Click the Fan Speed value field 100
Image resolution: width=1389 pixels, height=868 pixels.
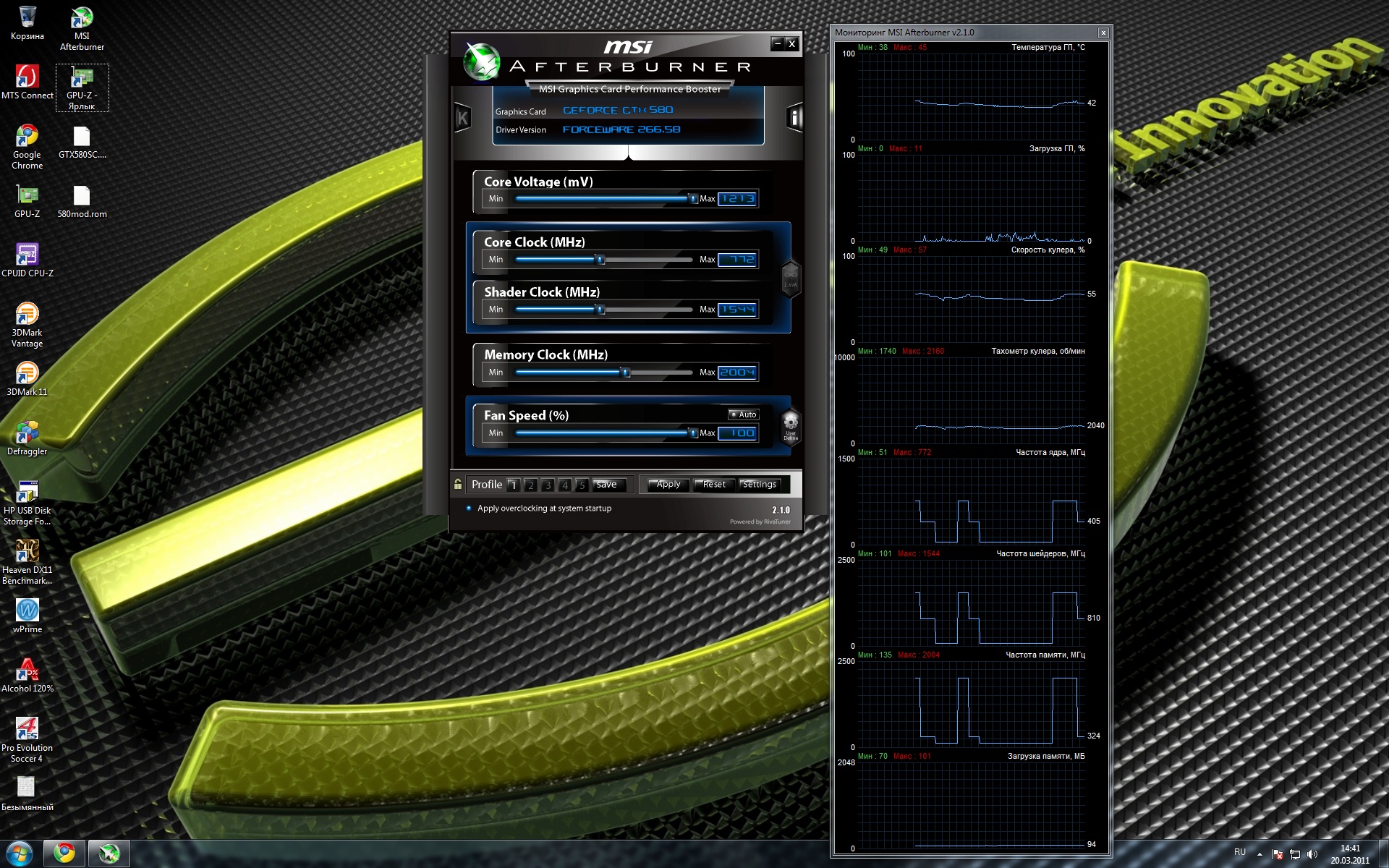pyautogui.click(x=737, y=433)
